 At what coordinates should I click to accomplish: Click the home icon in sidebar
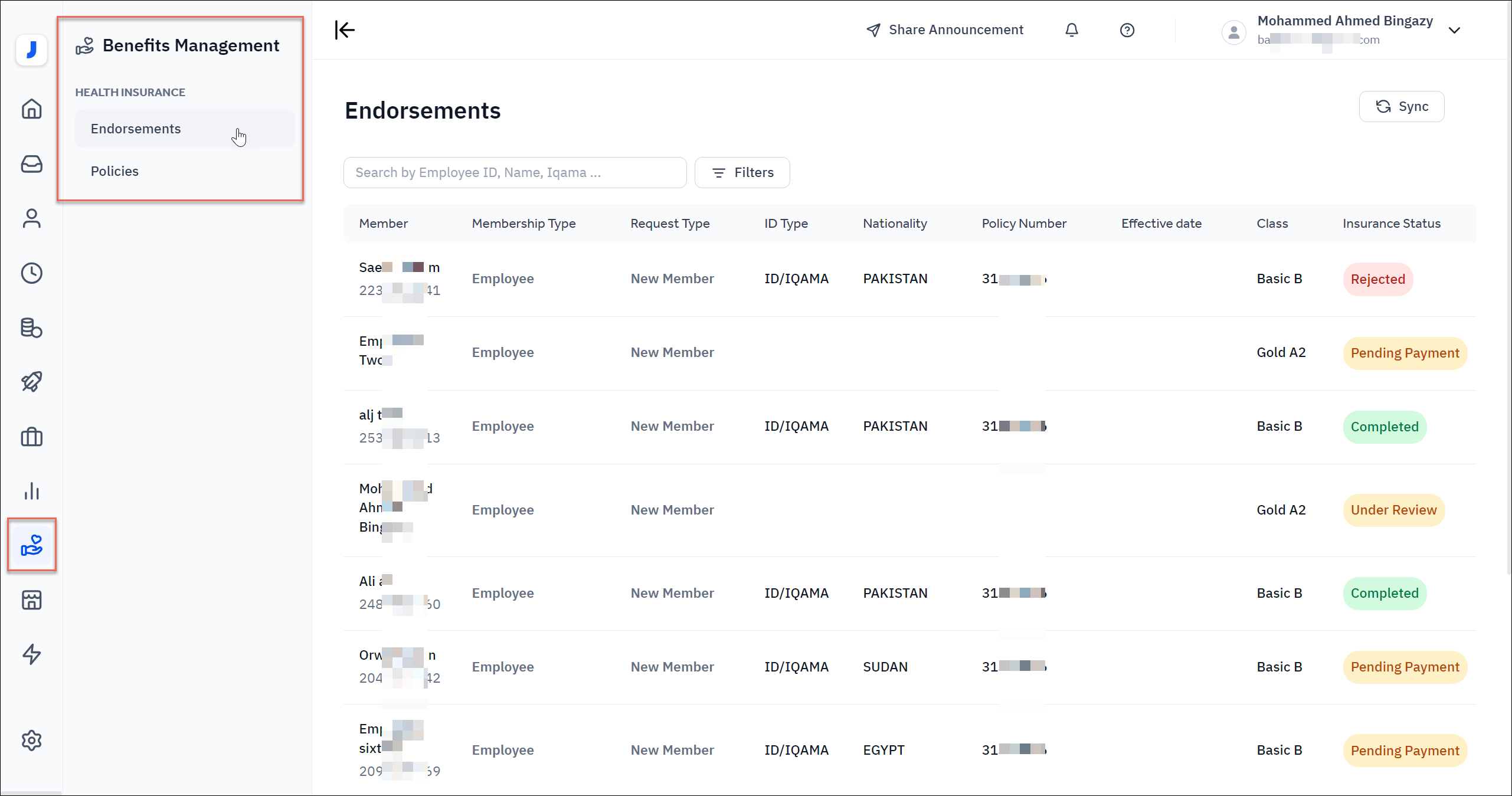[x=31, y=109]
